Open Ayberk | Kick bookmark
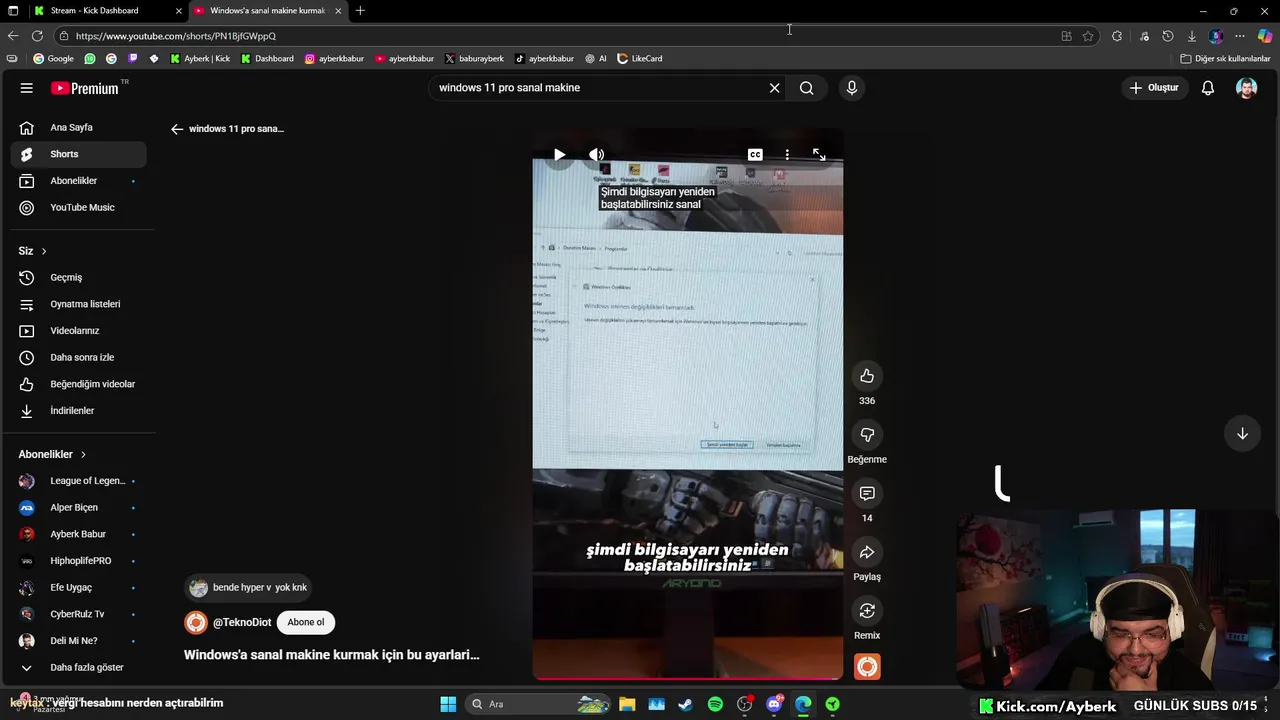 pyautogui.click(x=200, y=59)
